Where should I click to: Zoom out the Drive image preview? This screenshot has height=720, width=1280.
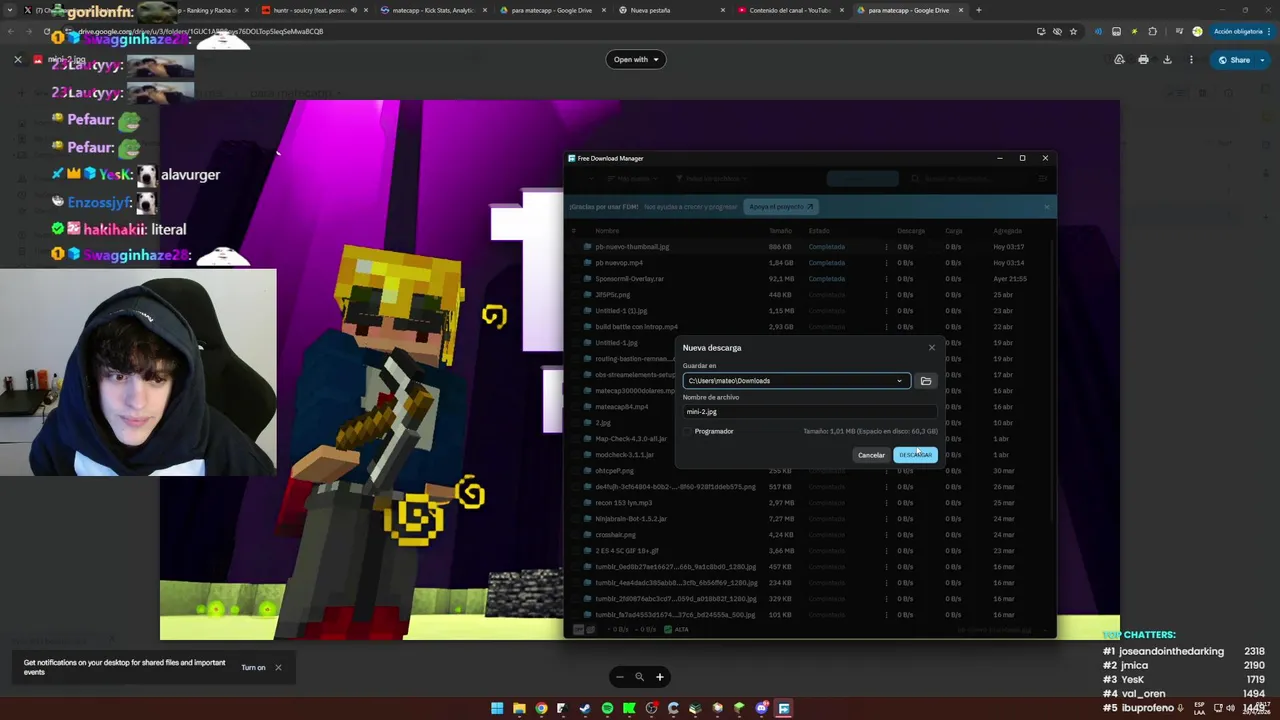click(x=619, y=677)
